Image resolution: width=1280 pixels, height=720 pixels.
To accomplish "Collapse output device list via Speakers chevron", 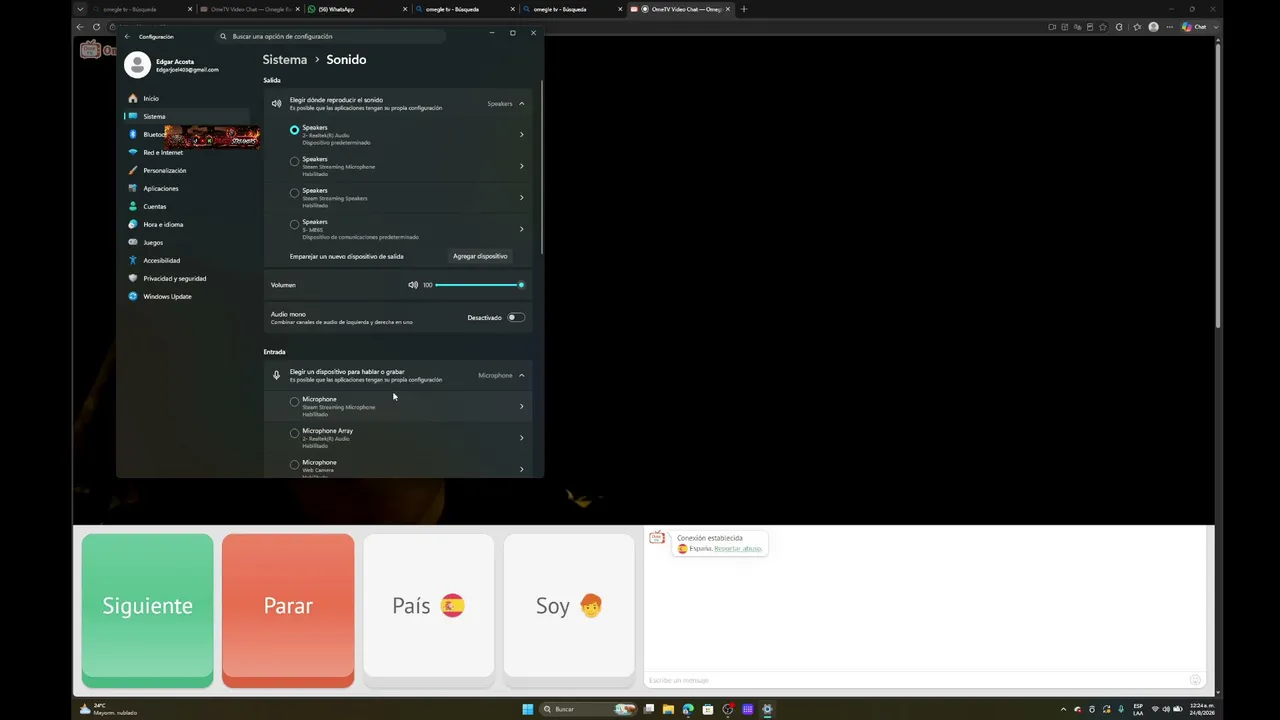I will [521, 103].
